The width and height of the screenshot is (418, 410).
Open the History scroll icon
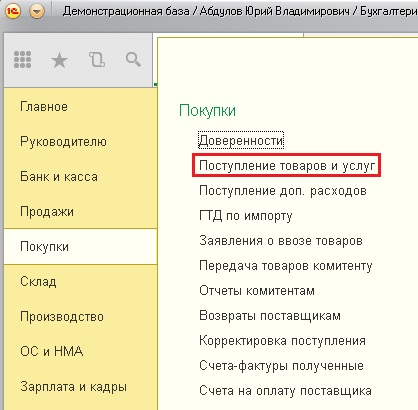(97, 60)
